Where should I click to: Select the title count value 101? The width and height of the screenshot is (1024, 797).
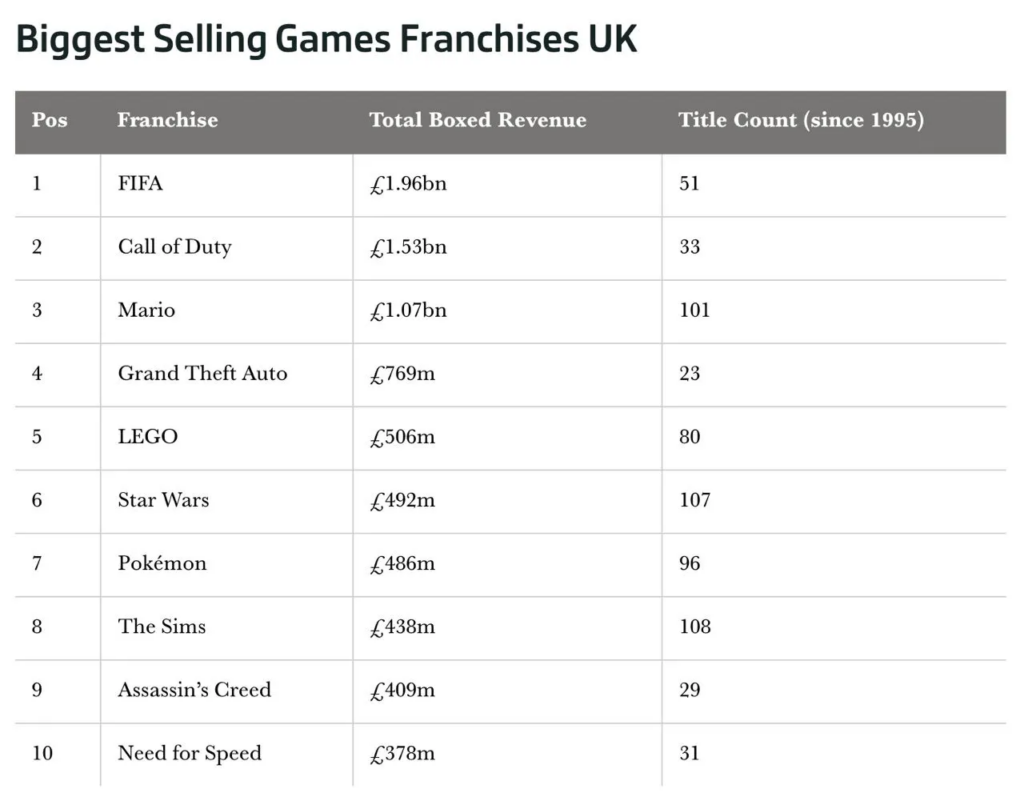[694, 310]
